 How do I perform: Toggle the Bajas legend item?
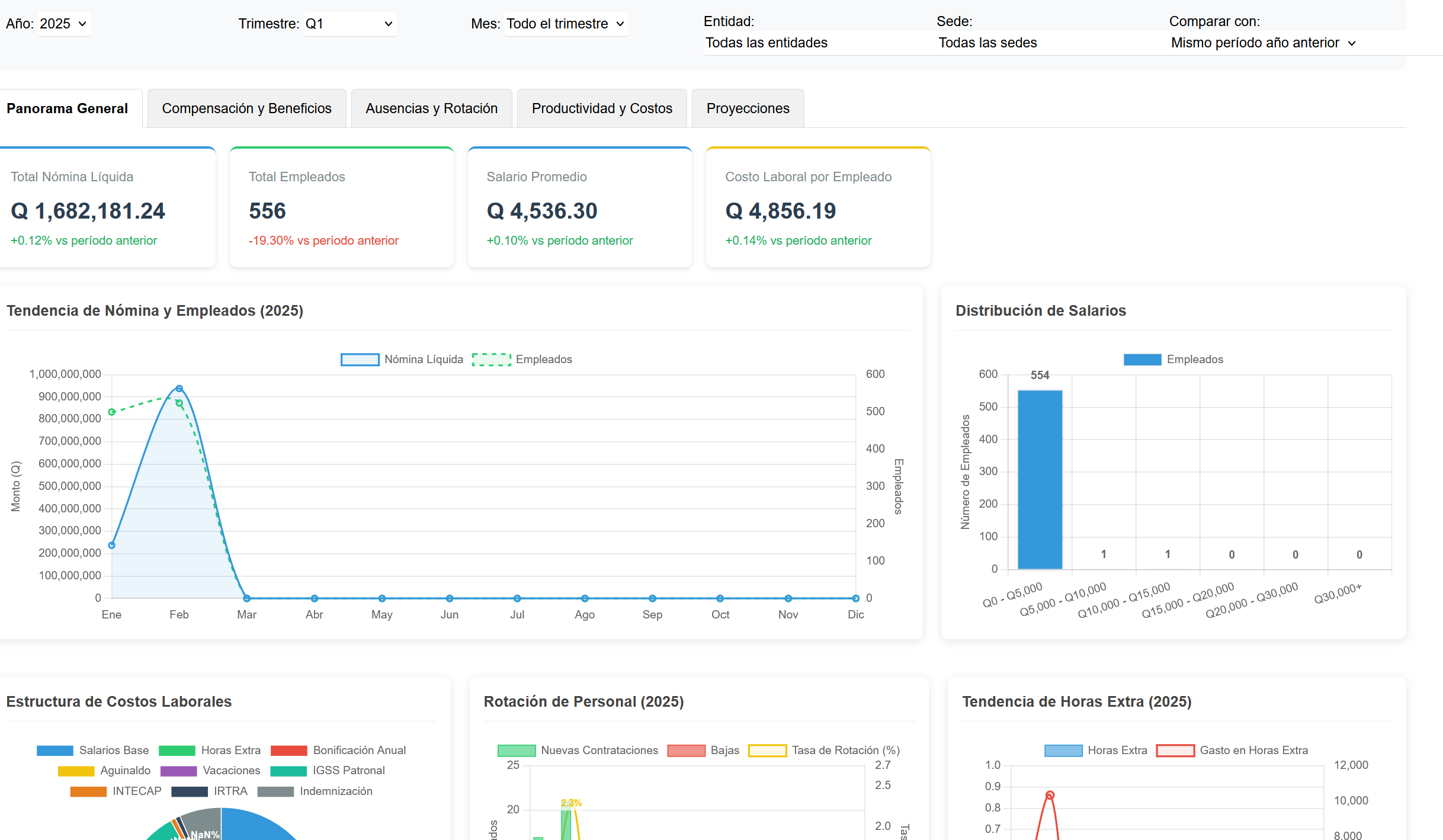pyautogui.click(x=703, y=751)
